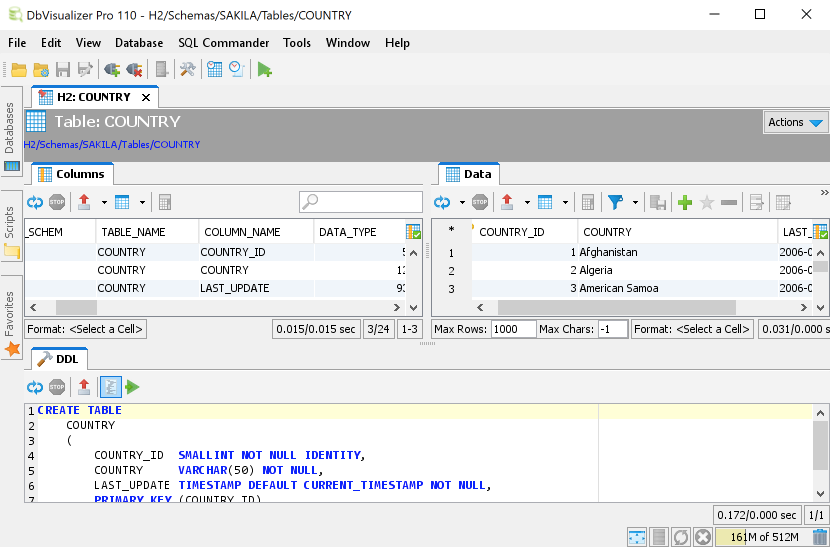
Task: Click the blue table grid icon in Data toolbar
Action: 545,202
